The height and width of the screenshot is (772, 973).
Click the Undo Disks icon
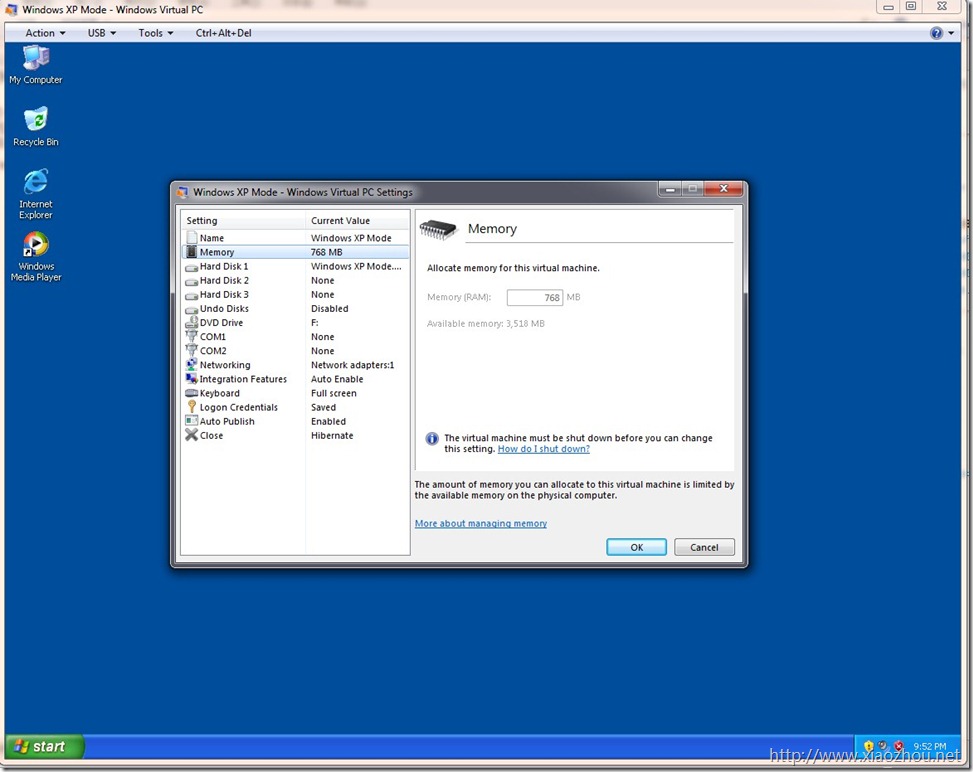192,309
